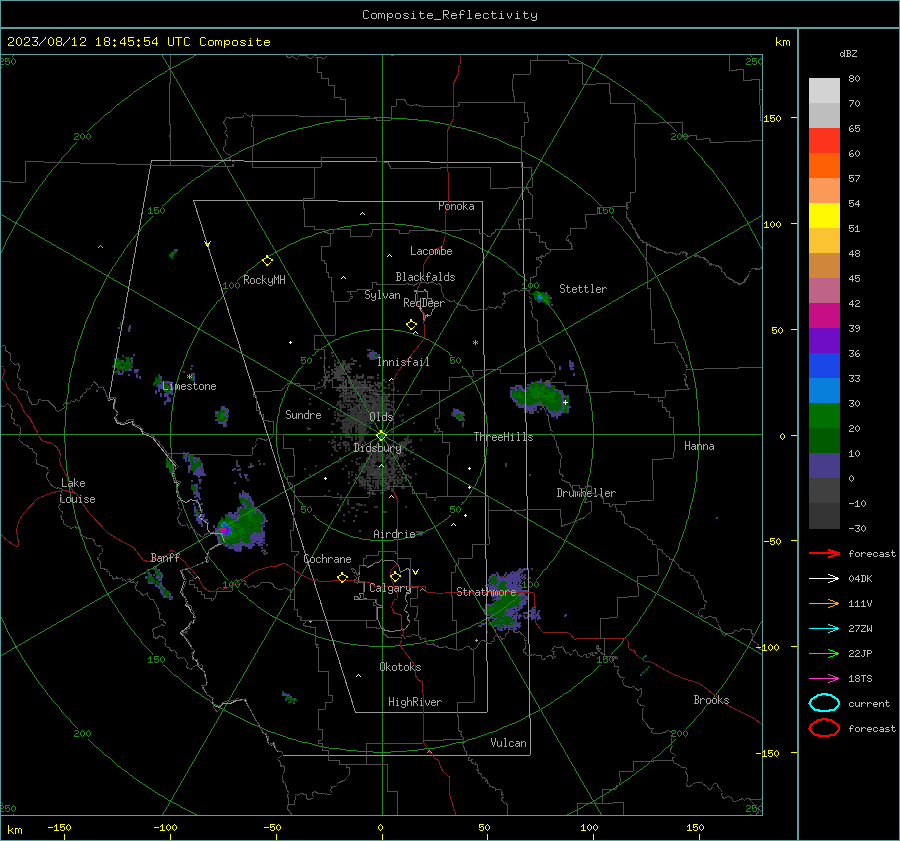Click the magenta 18TS arrow in legend
900x841 pixels.
pos(824,679)
